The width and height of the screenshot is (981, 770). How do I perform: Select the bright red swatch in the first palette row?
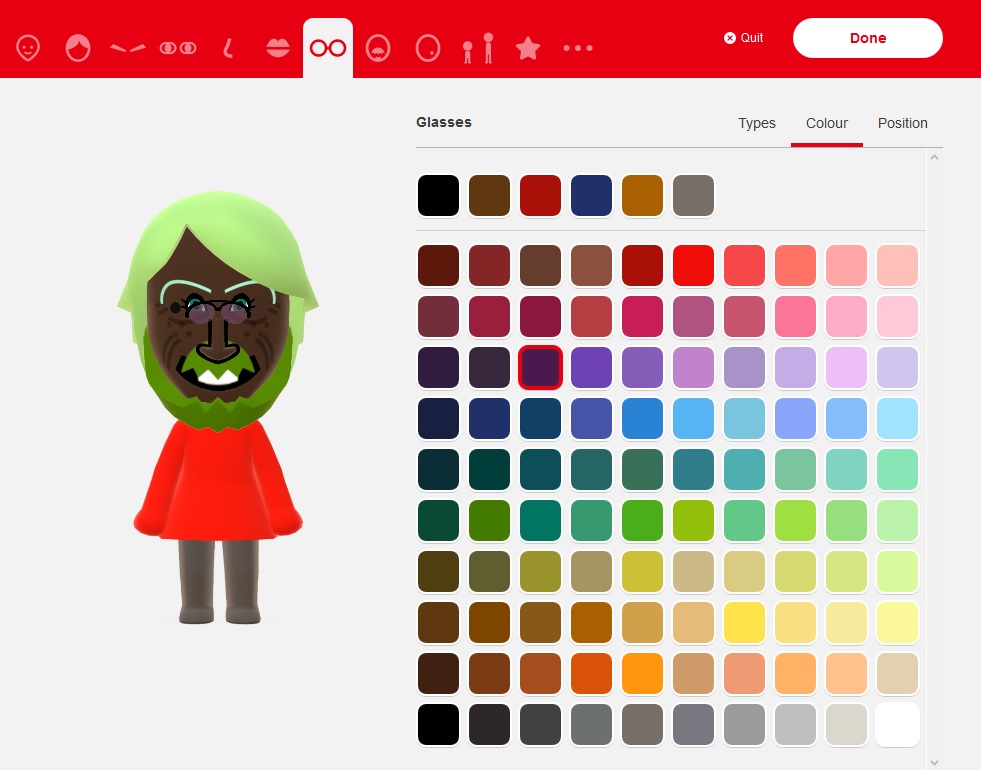point(693,266)
